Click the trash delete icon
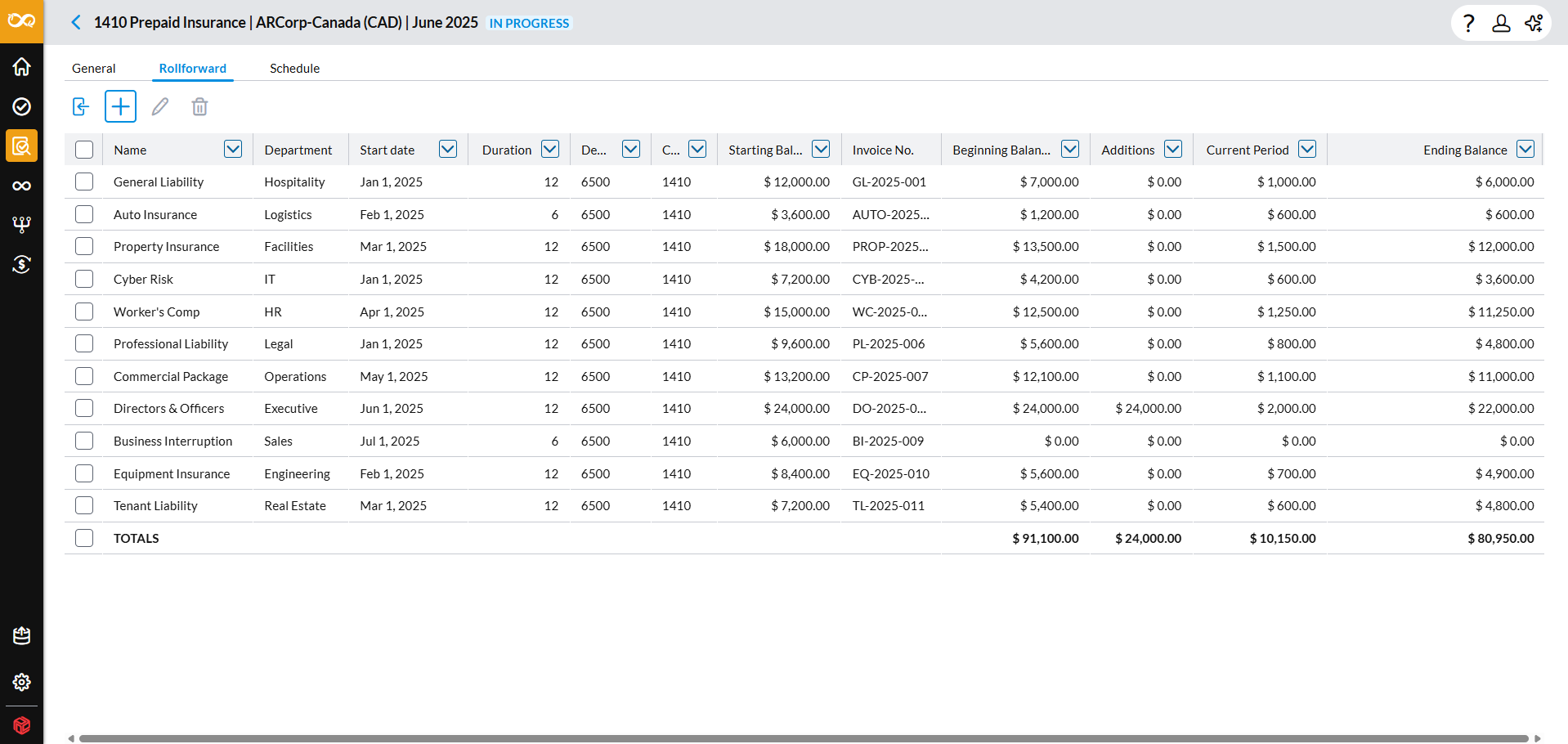 pos(199,106)
